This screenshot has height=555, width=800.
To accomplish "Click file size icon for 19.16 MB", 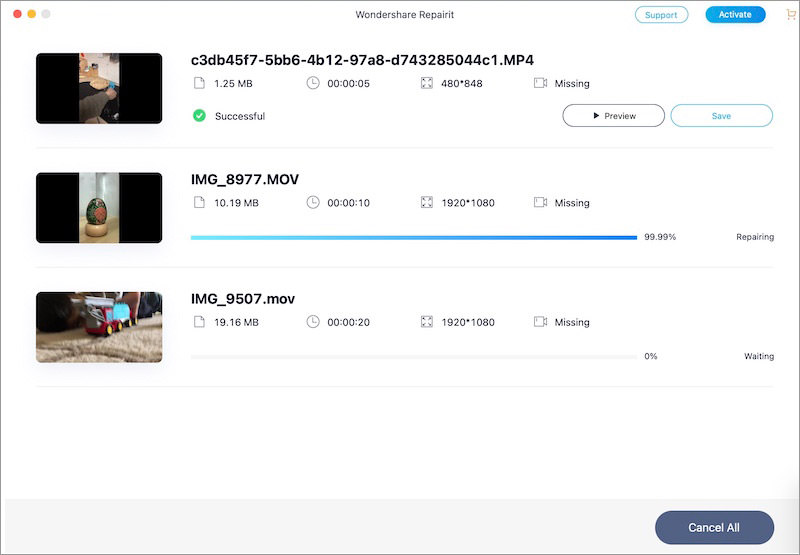I will coord(199,322).
